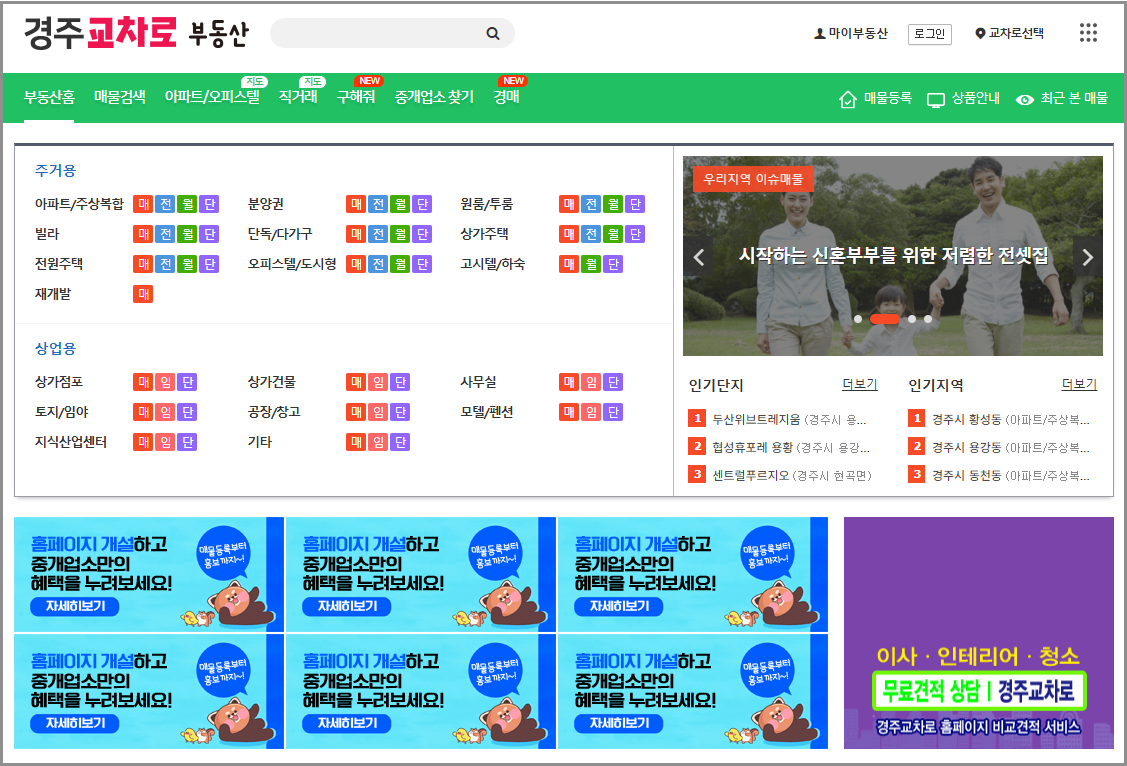
Task: Toggle the 전 filter for 원룸/투룸
Action: [591, 203]
